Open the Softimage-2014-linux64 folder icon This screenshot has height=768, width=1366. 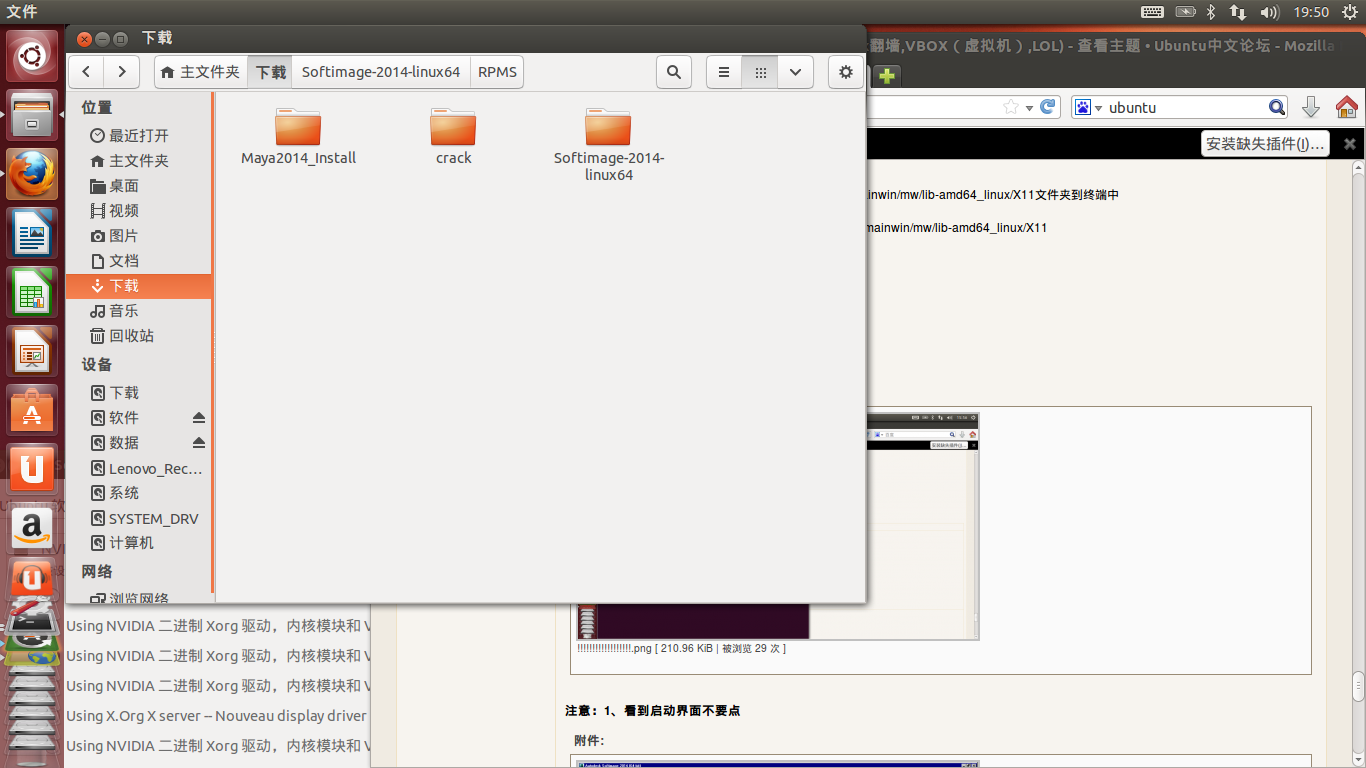tap(608, 145)
